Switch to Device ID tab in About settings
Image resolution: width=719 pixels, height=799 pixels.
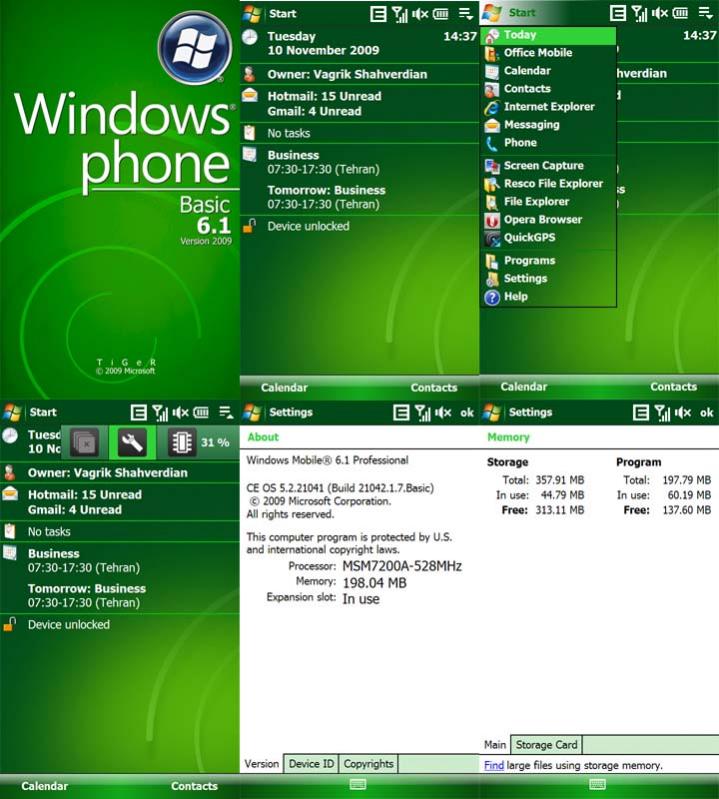pyautogui.click(x=311, y=764)
